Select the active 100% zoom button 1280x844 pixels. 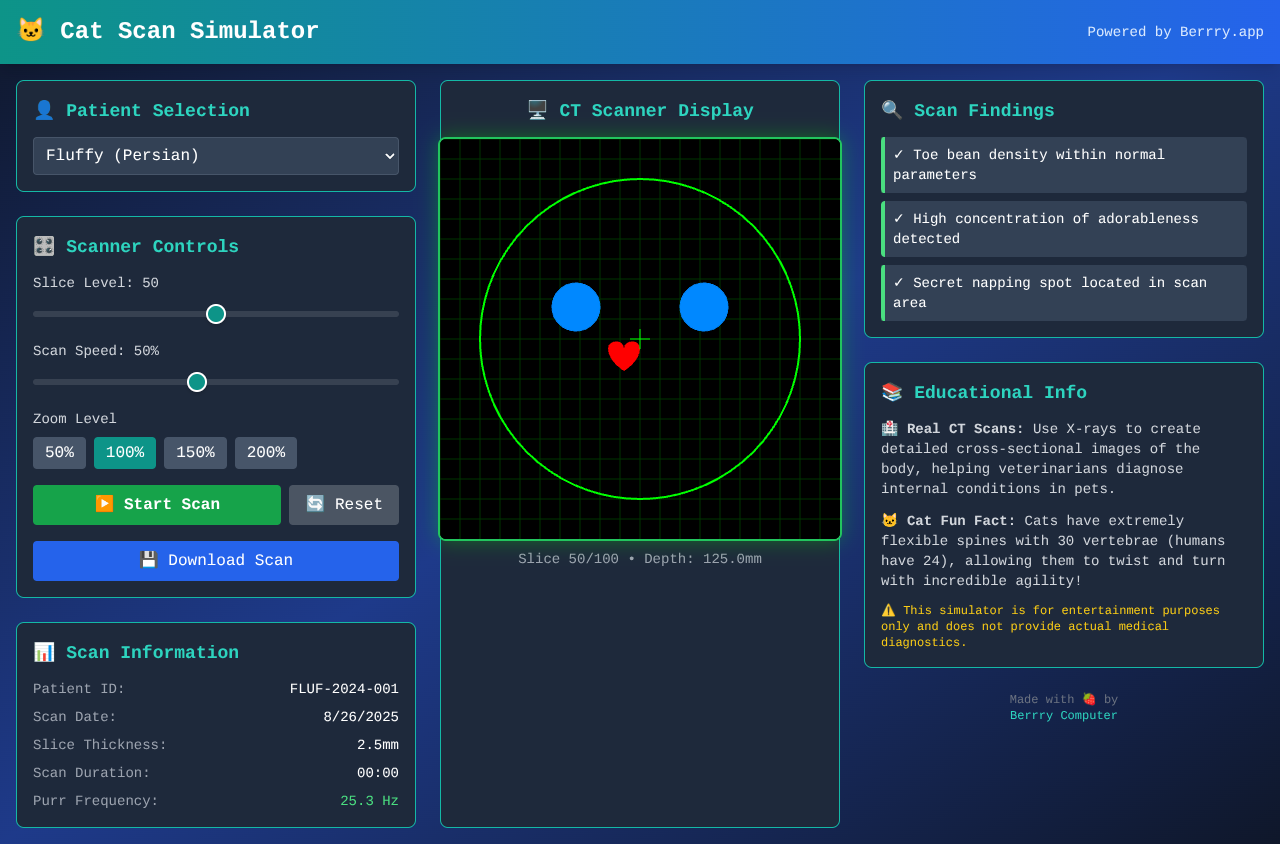point(125,453)
